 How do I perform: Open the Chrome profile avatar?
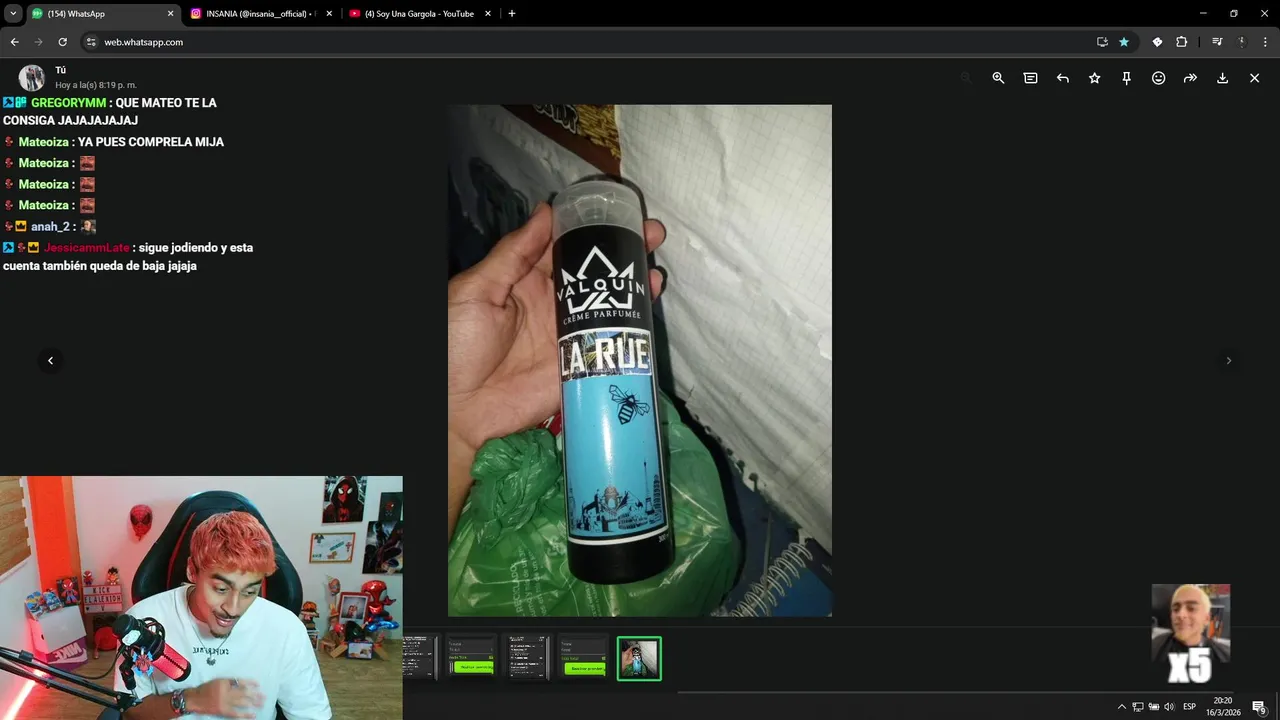click(x=1242, y=42)
